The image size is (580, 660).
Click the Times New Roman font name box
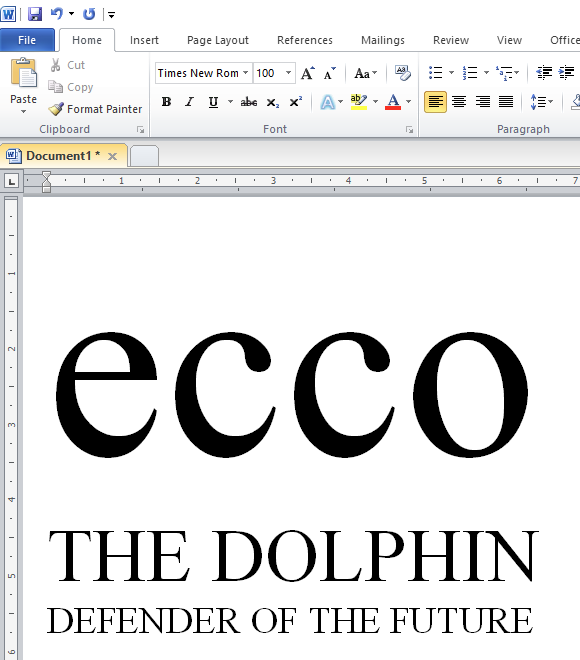point(198,73)
